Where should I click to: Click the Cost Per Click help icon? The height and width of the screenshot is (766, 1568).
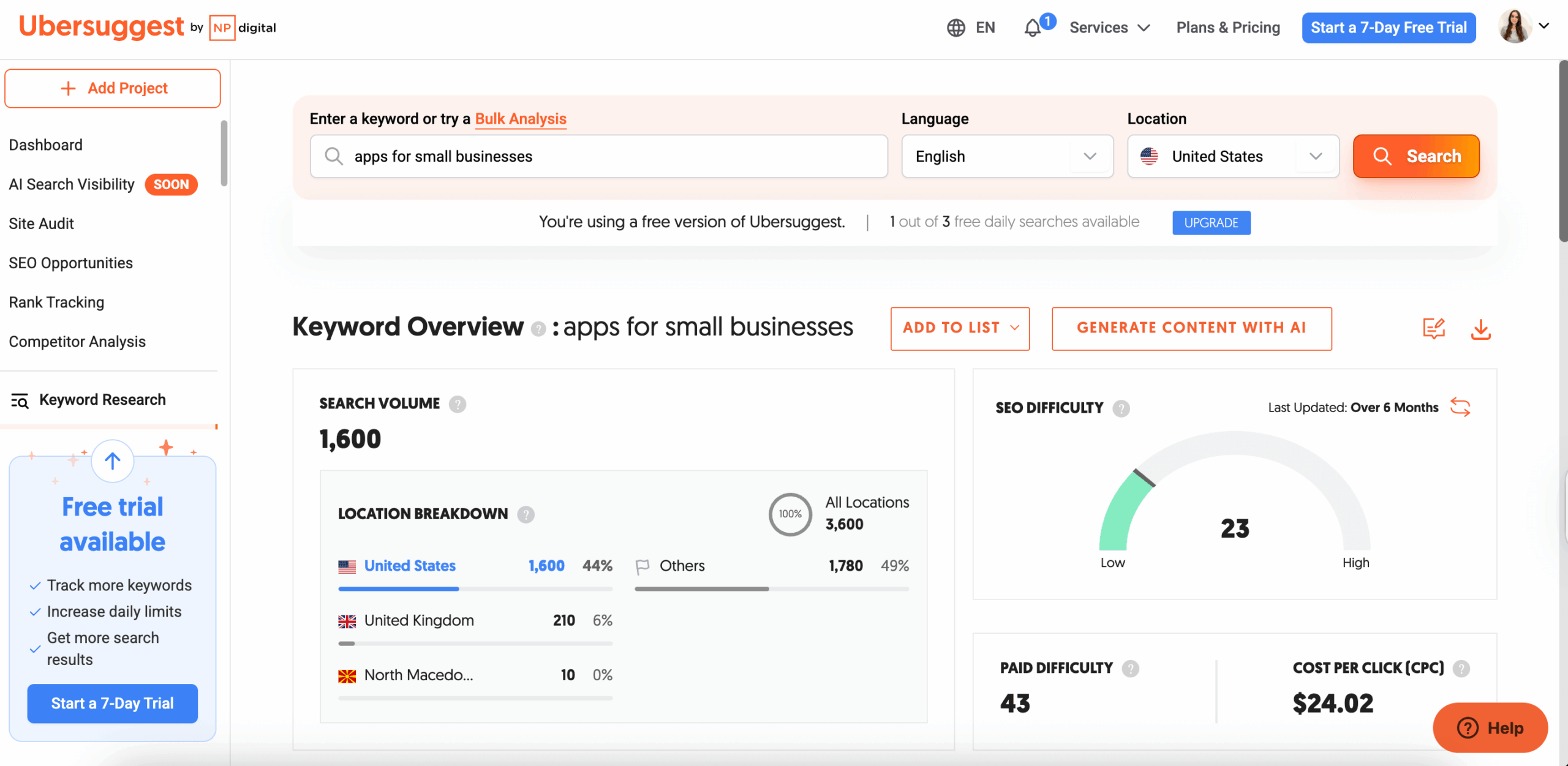click(1461, 669)
